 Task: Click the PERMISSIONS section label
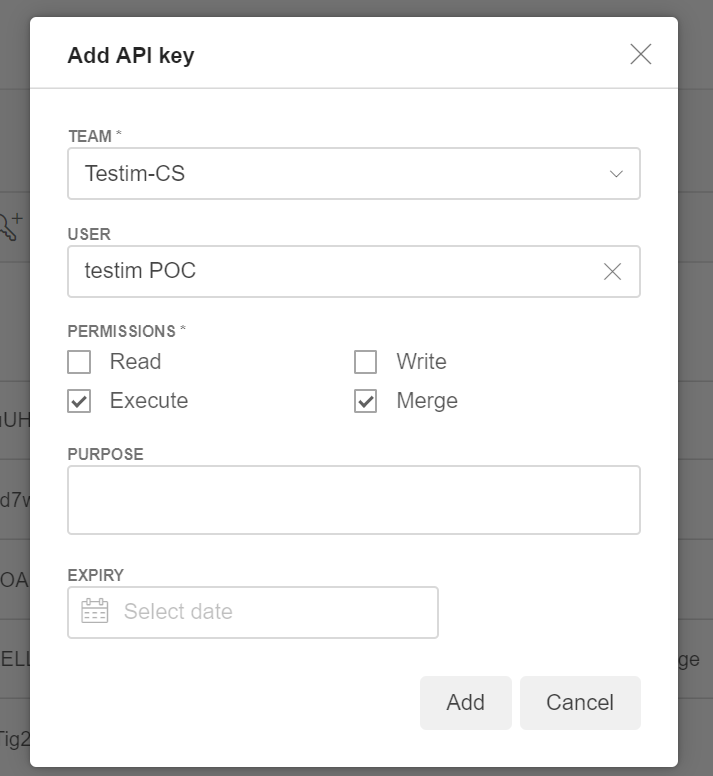(x=122, y=331)
